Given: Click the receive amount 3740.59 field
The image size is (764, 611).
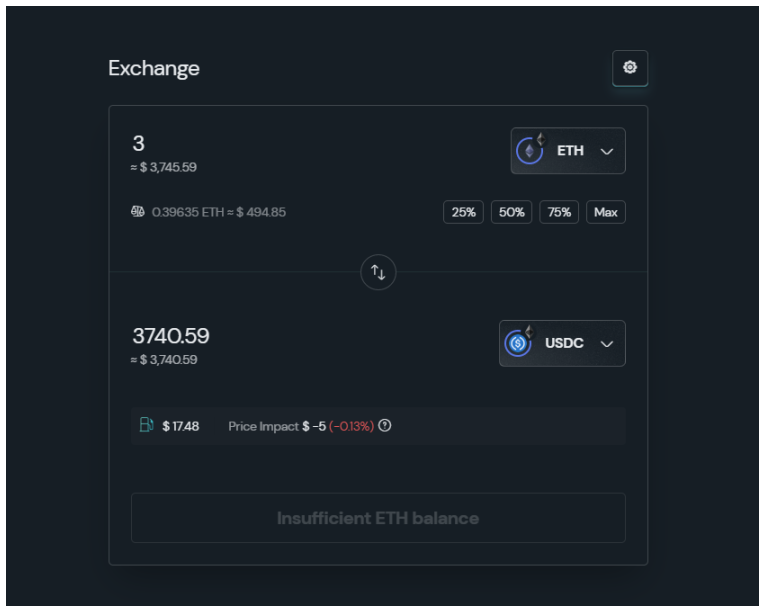Looking at the screenshot, I should coord(171,336).
